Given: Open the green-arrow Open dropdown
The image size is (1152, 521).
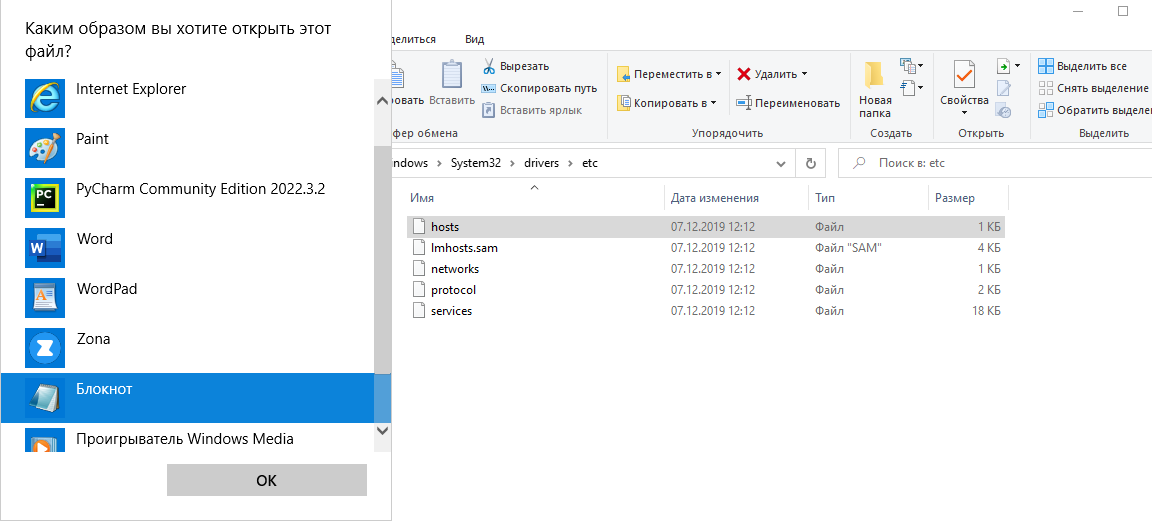Looking at the screenshot, I should point(1008,67).
